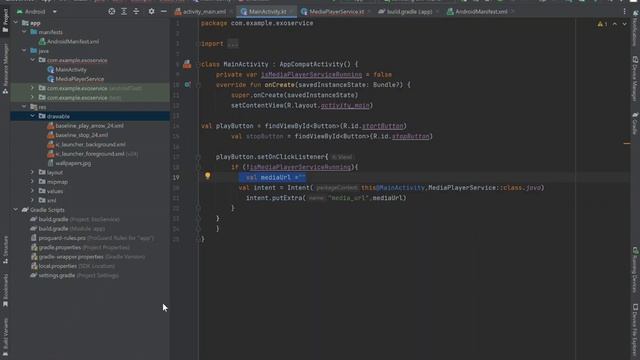
Task: Open the Bookmarks tool window
Action: click(5, 290)
